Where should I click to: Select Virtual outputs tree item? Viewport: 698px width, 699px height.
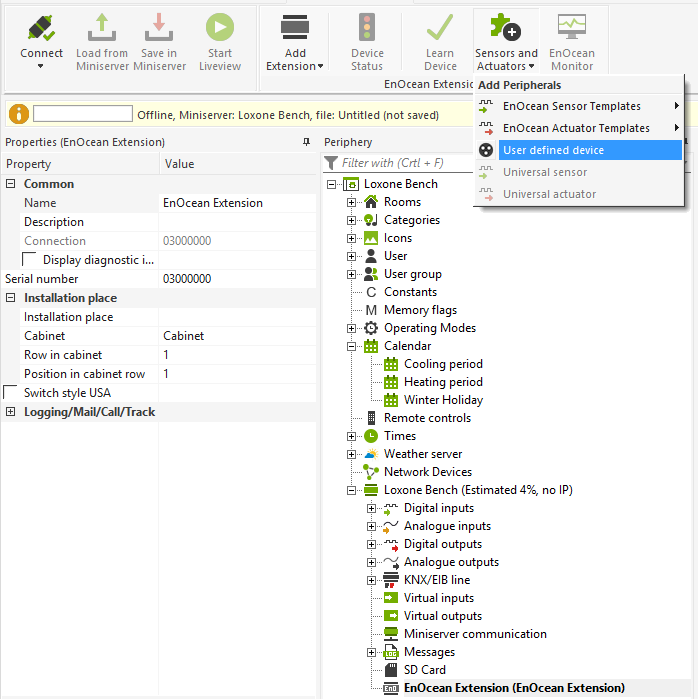(443, 616)
